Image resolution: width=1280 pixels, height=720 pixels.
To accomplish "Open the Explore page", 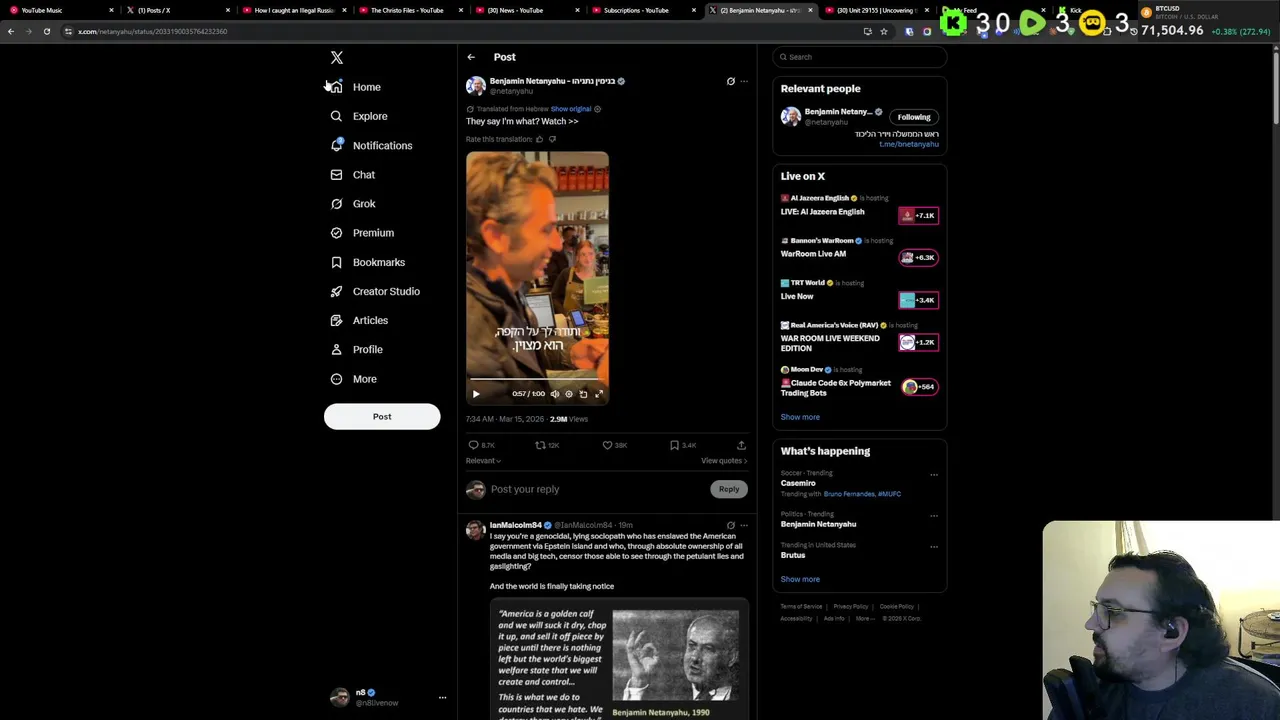I will pos(359,116).
